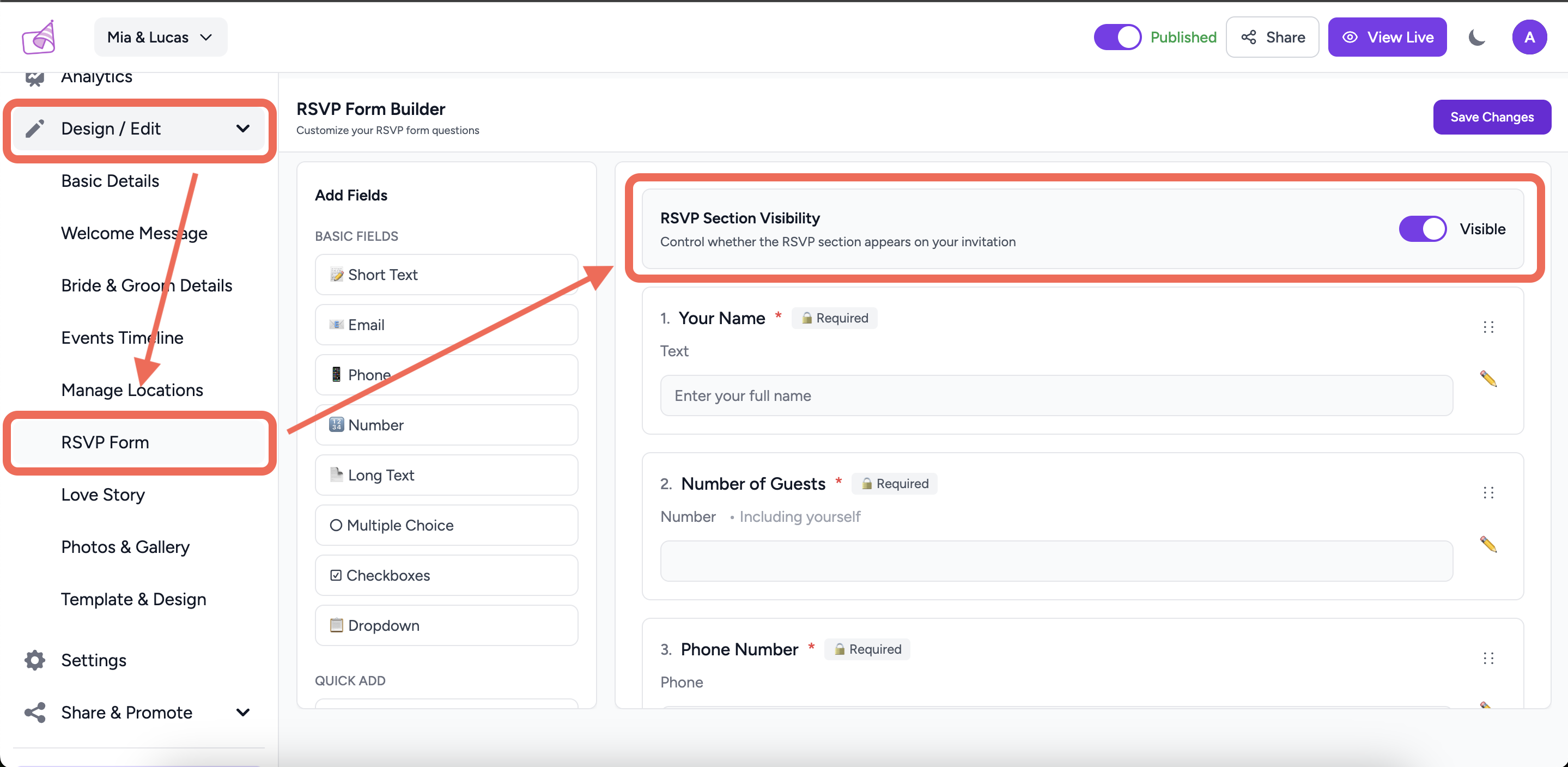Click the Email field envelope icon
The width and height of the screenshot is (1568, 767).
(x=337, y=325)
